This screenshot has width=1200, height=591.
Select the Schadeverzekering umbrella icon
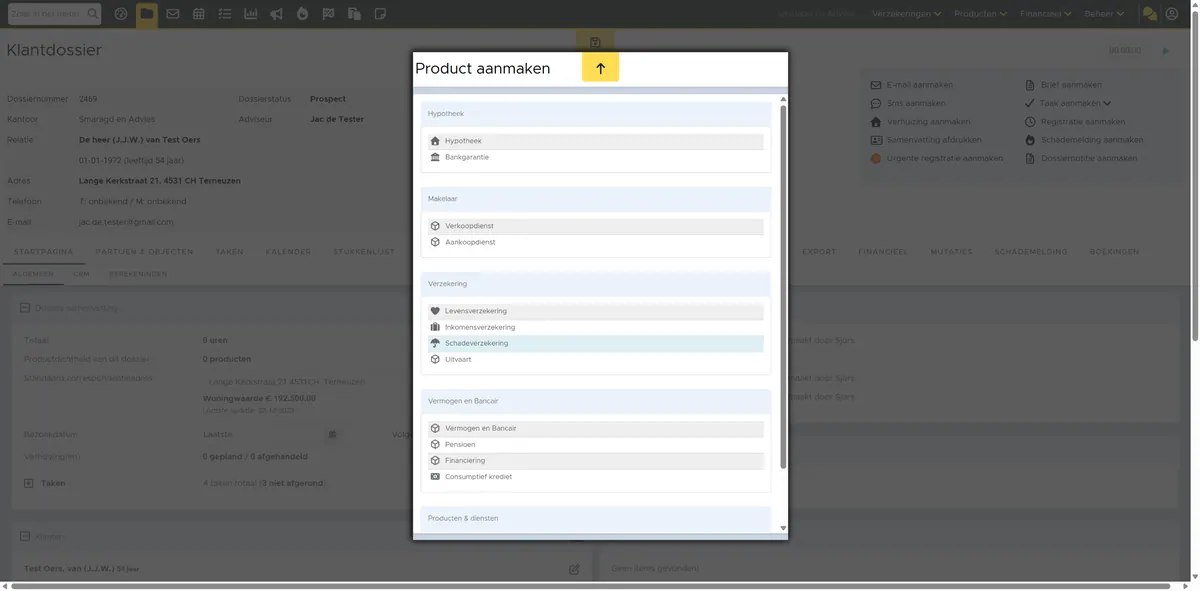[435, 343]
